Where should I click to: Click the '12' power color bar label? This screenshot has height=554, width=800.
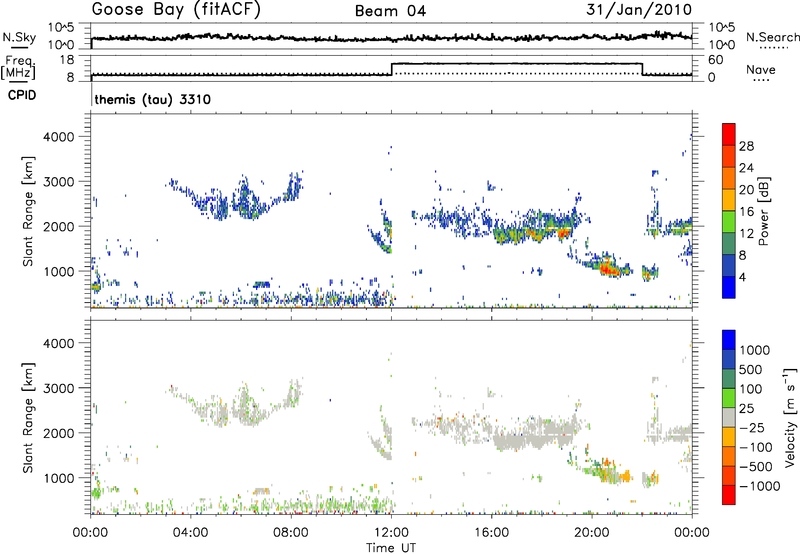(746, 234)
